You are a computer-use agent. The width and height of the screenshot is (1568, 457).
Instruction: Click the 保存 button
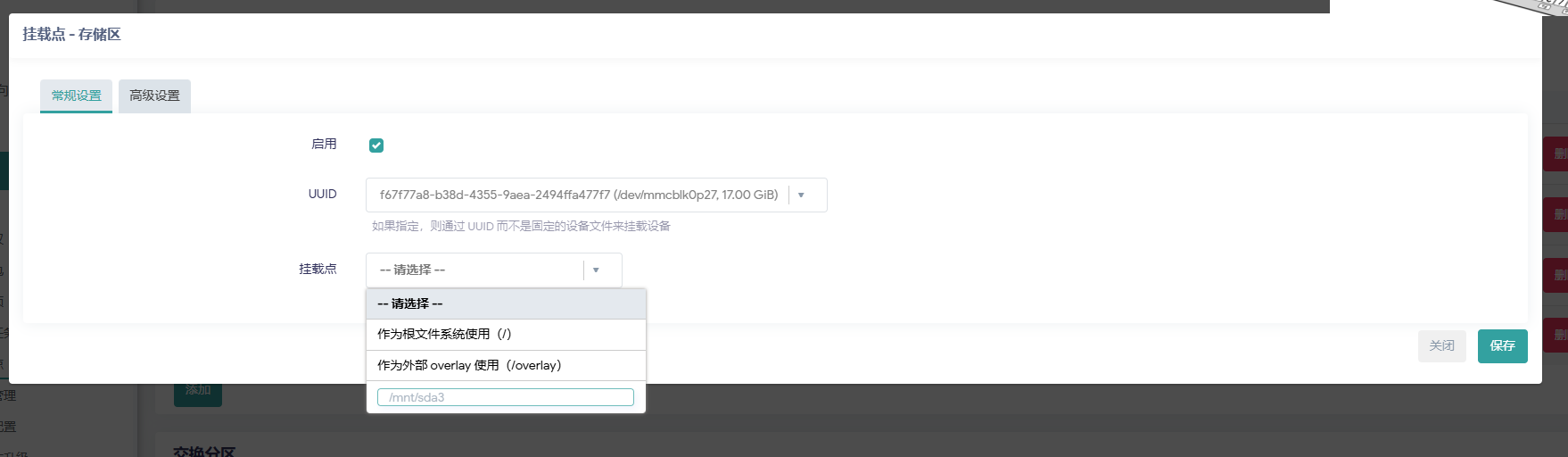(1502, 345)
